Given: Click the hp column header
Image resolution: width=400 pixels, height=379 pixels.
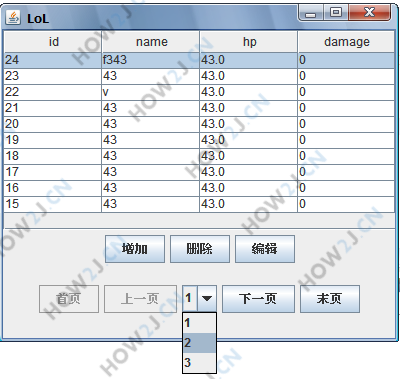Looking at the screenshot, I should coord(249,42).
